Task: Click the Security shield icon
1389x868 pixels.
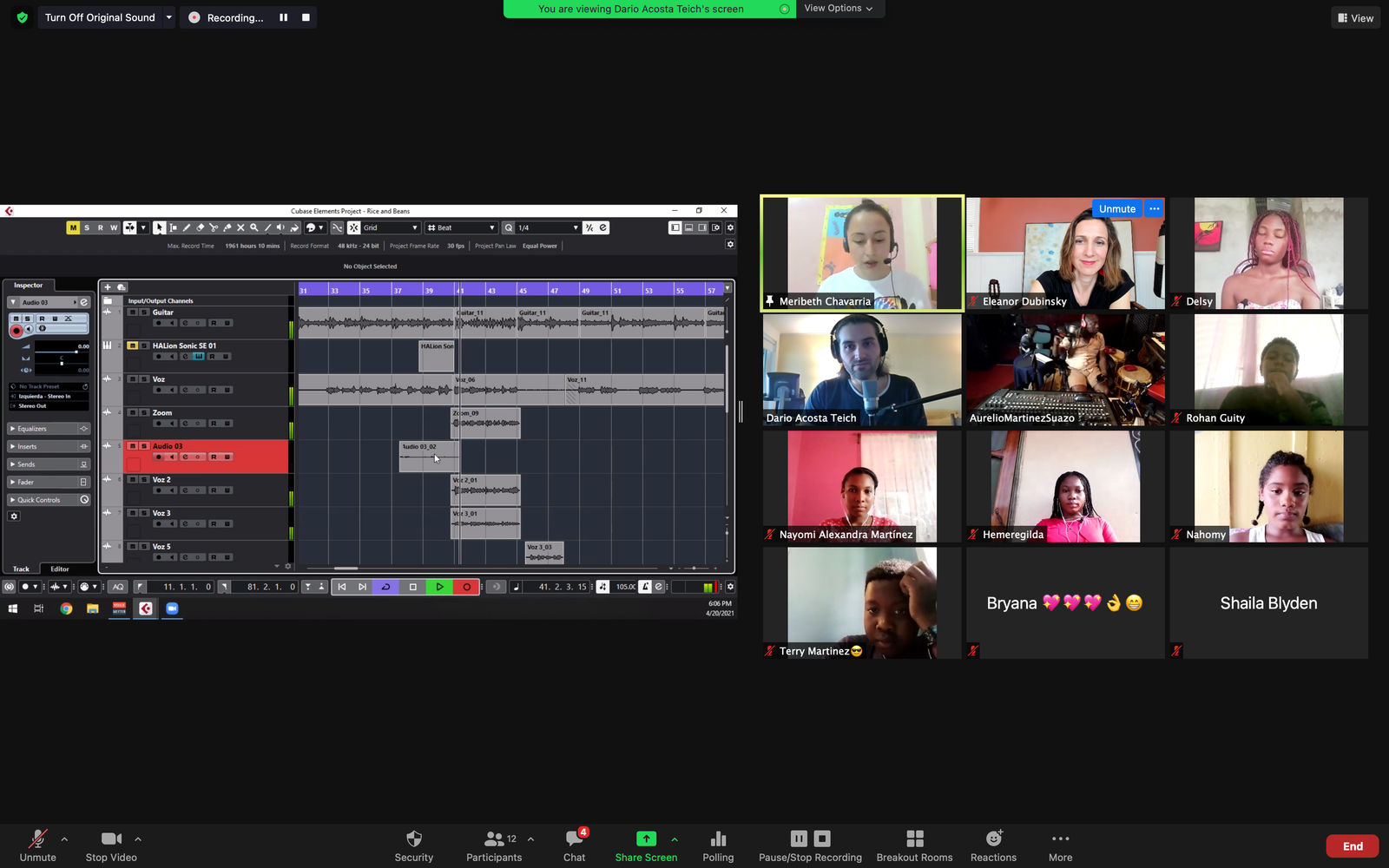Action: click(x=414, y=838)
